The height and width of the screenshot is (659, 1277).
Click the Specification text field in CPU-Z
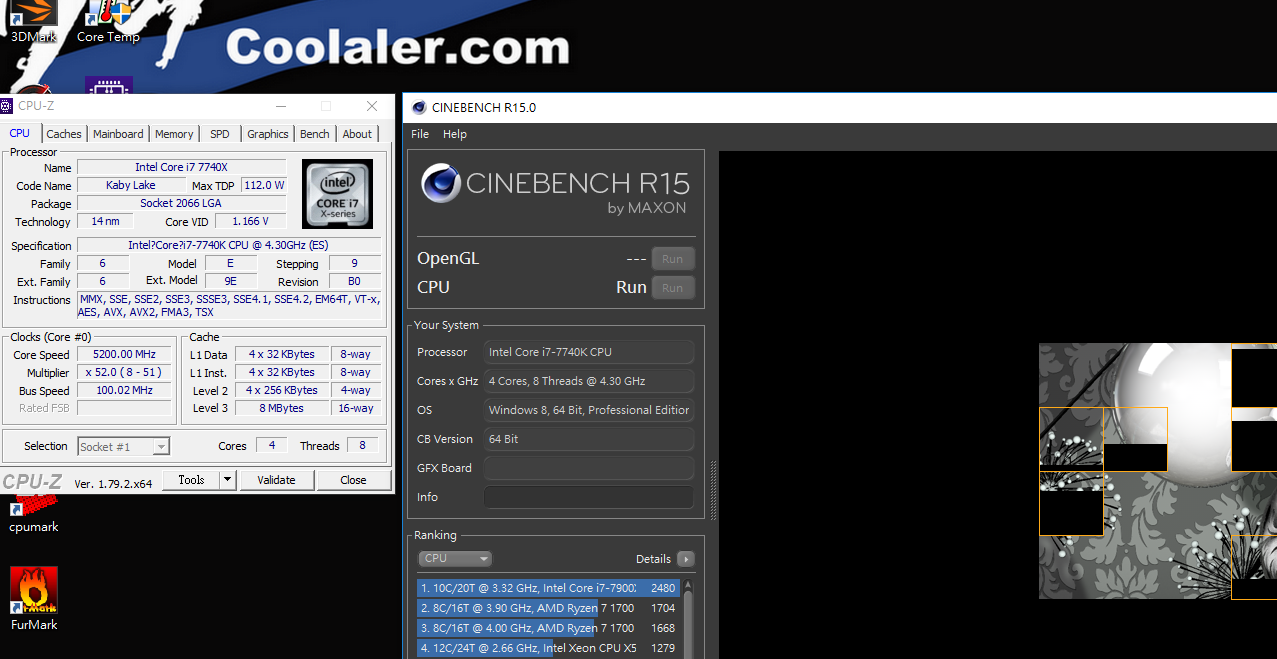tap(229, 245)
